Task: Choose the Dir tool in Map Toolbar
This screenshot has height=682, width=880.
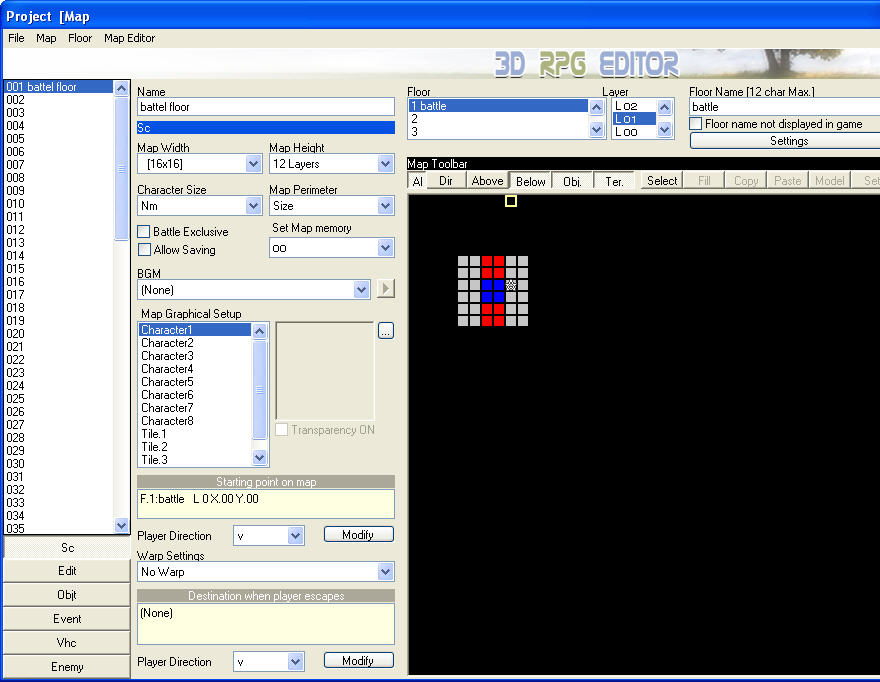Action: pyautogui.click(x=446, y=181)
